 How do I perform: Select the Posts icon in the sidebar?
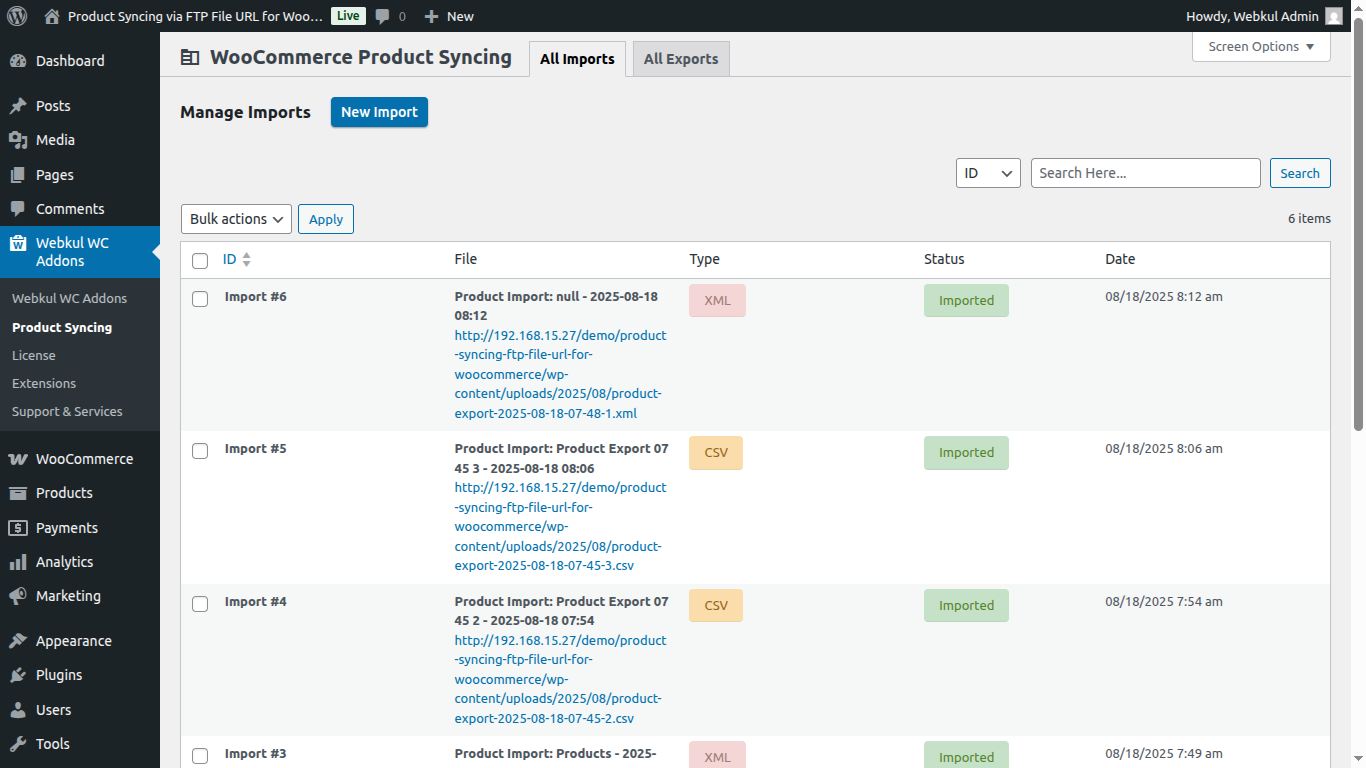[18, 105]
